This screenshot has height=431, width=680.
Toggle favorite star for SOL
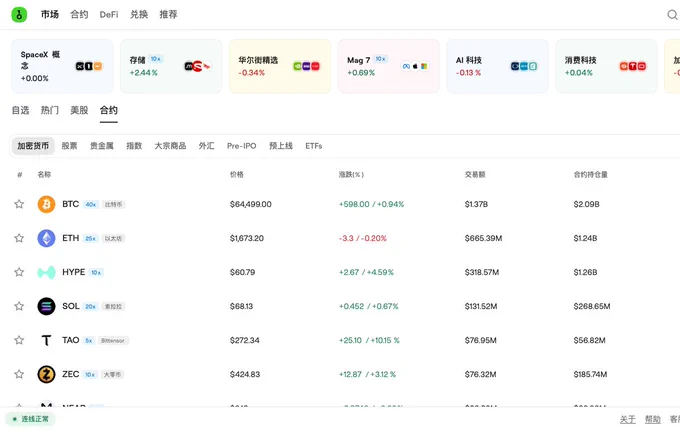(x=19, y=306)
